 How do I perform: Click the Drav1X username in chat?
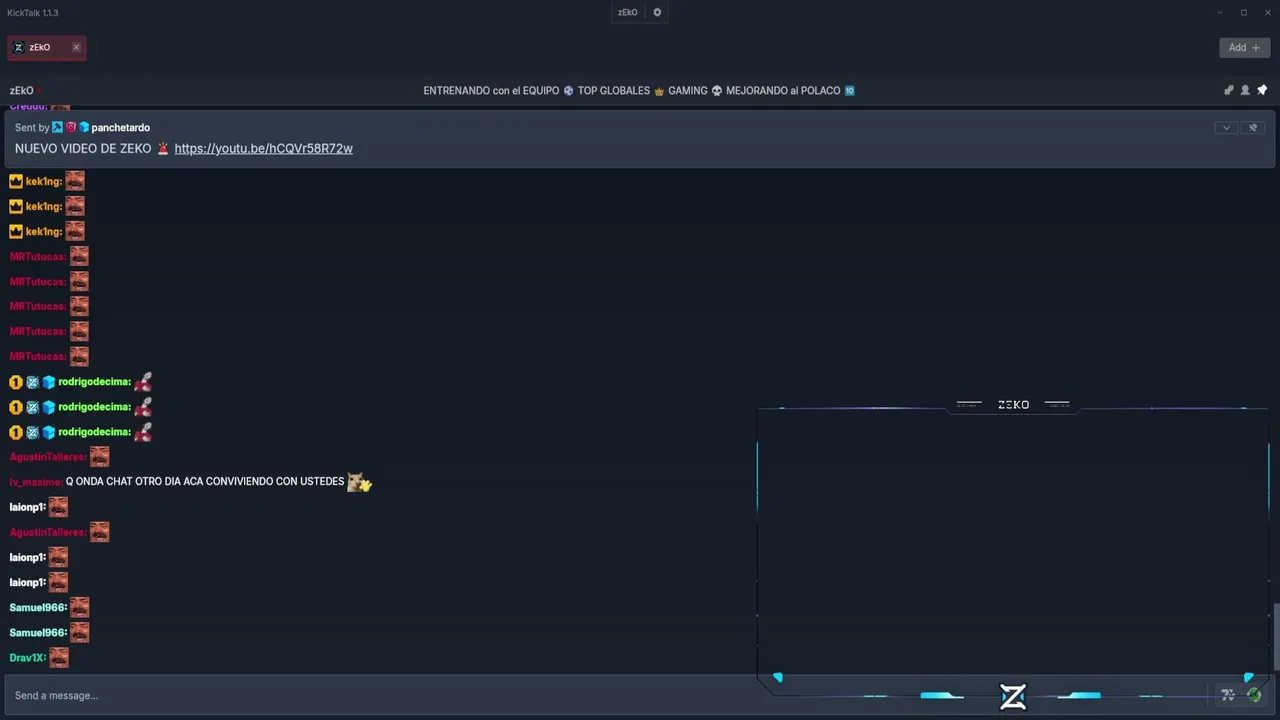coord(27,658)
